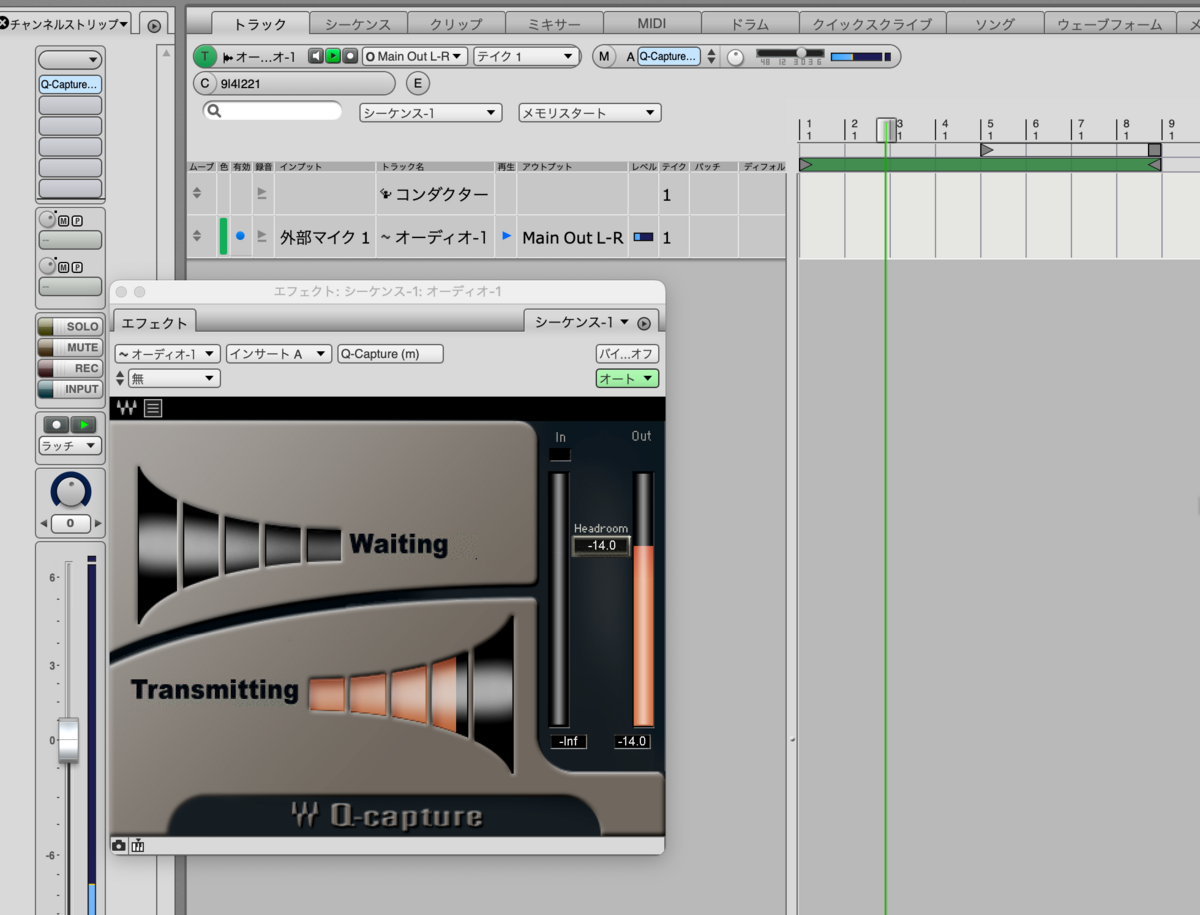The height and width of the screenshot is (915, 1200).
Task: Open the 無 preset dropdown in the effect window
Action: [174, 378]
